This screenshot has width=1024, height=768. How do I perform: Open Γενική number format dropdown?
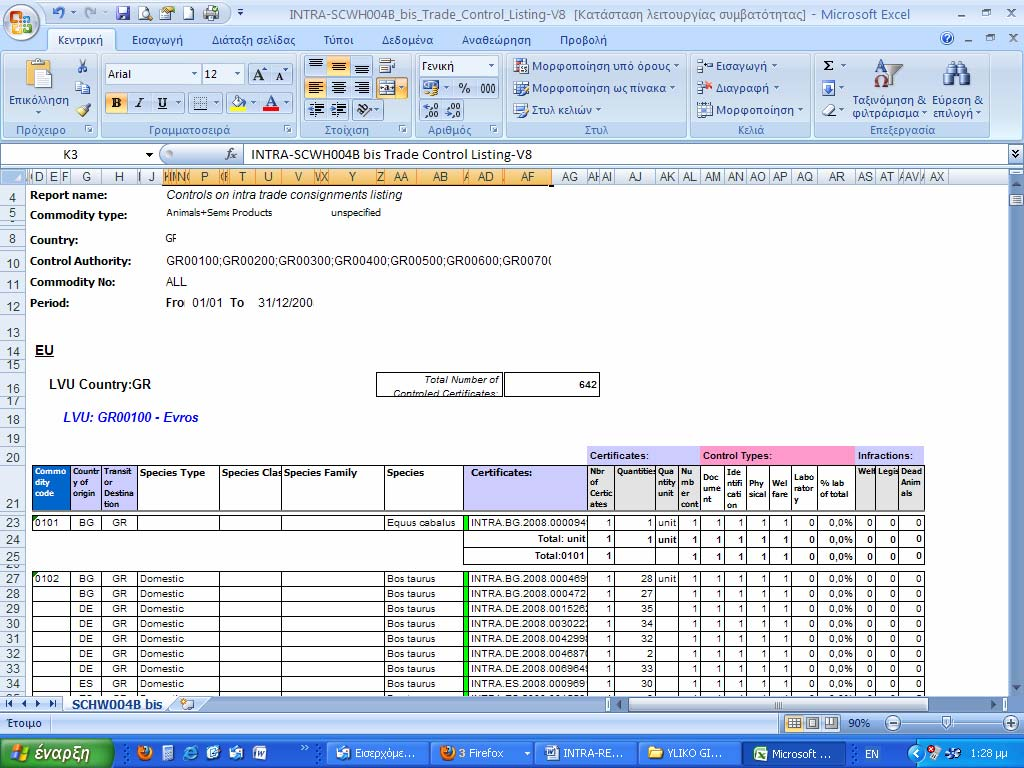(491, 66)
